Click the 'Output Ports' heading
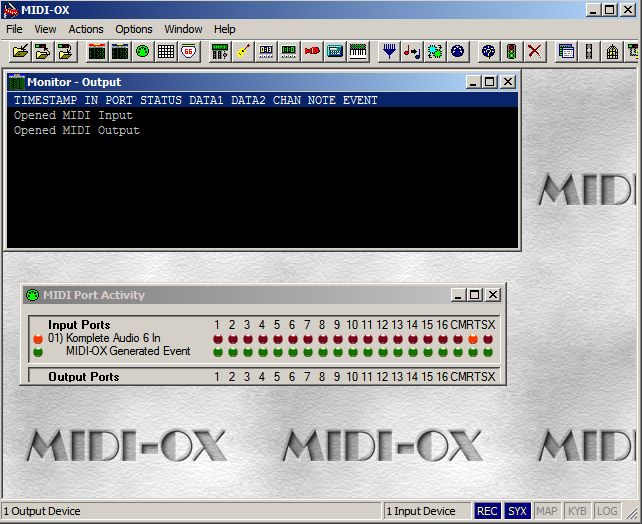Screen dimensions: 642x524 coord(84,377)
